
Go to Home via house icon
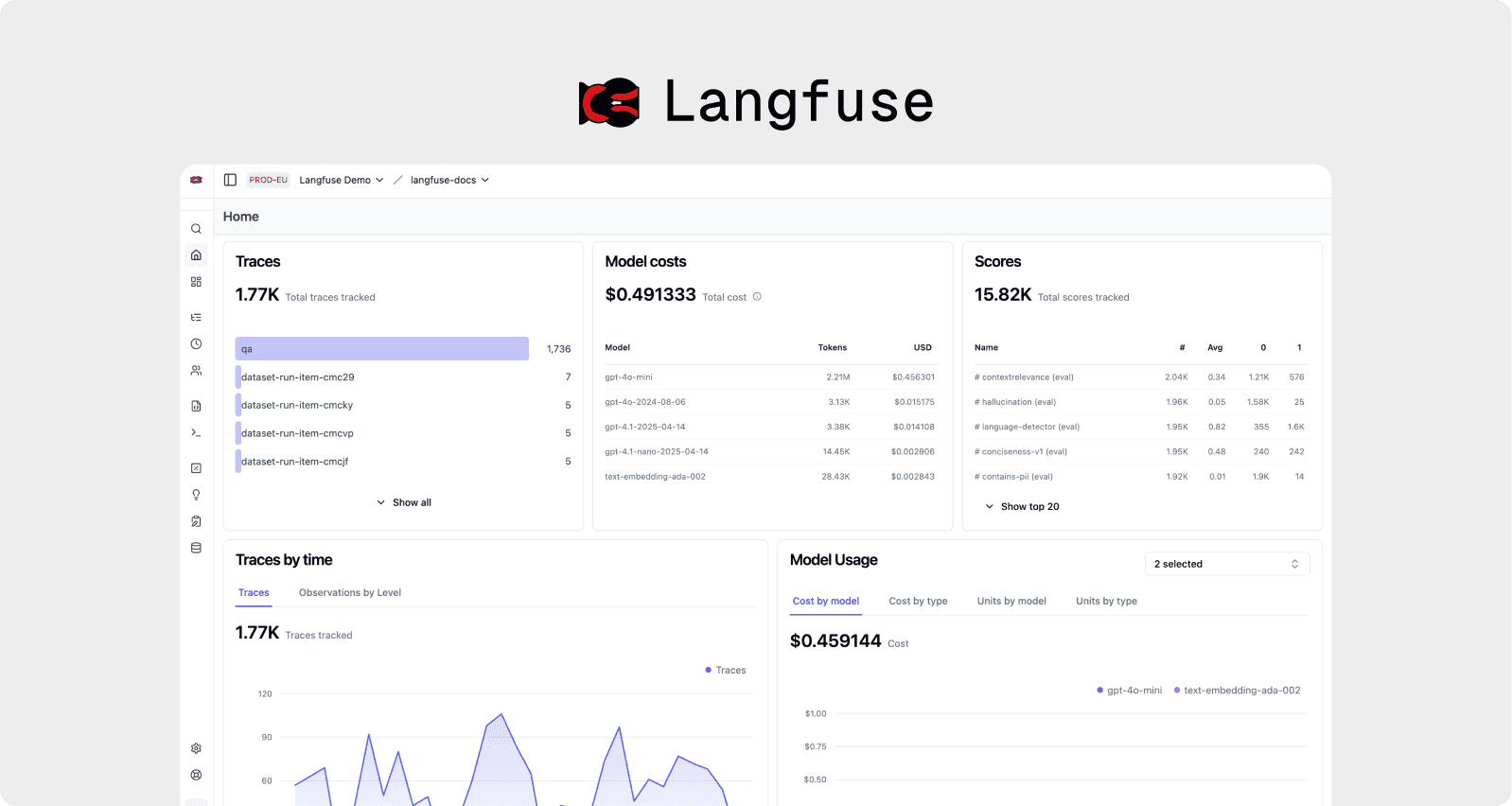[x=196, y=255]
